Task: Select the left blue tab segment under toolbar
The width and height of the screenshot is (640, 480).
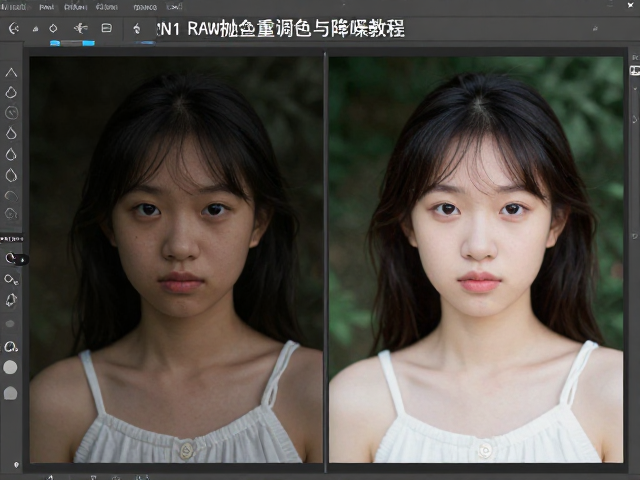Action: pyautogui.click(x=55, y=43)
